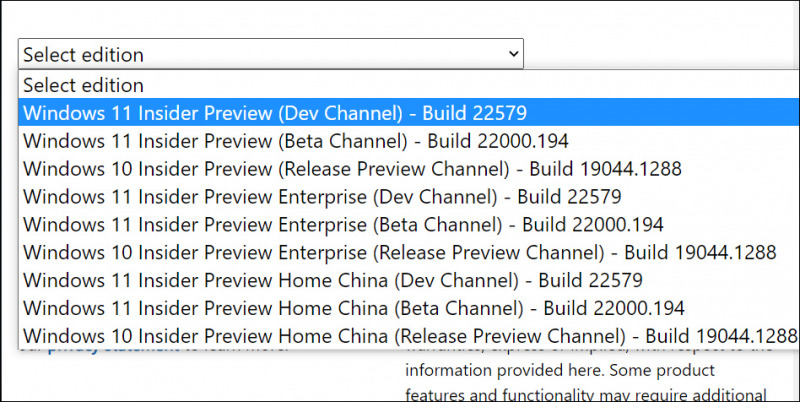This screenshot has height=402, width=800.
Task: Choose Windows 10 Insider Preview Home China (Release Preview)
Action: (409, 336)
